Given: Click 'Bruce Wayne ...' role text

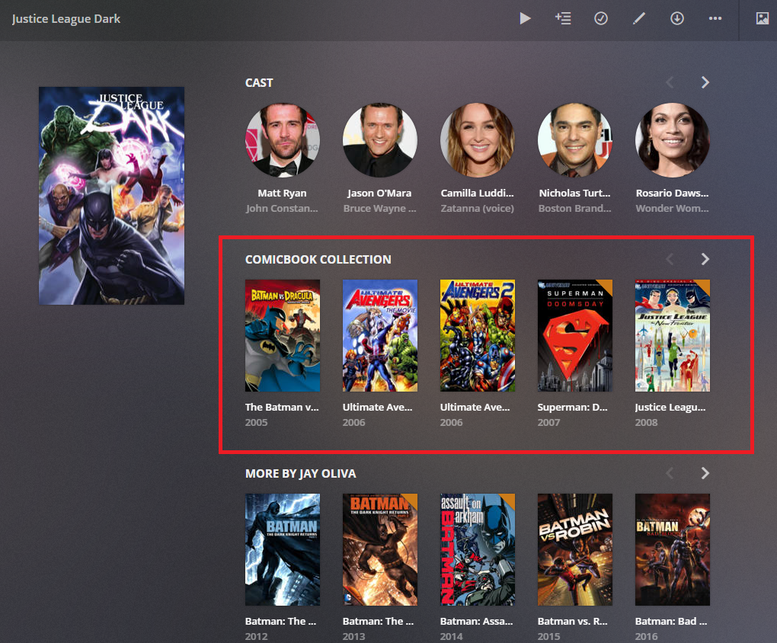Looking at the screenshot, I should [380, 209].
